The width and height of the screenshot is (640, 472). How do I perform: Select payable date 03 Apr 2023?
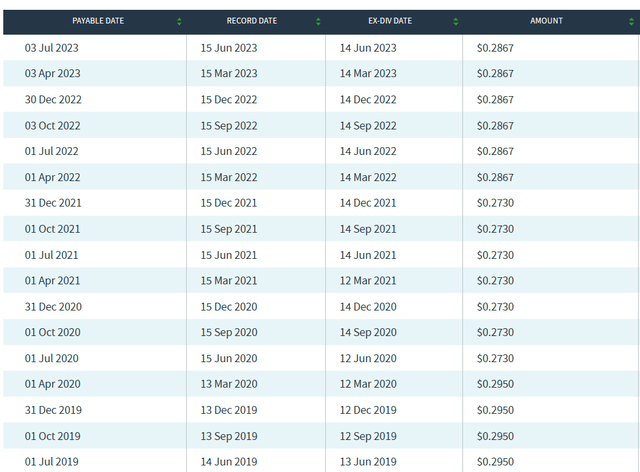point(52,73)
